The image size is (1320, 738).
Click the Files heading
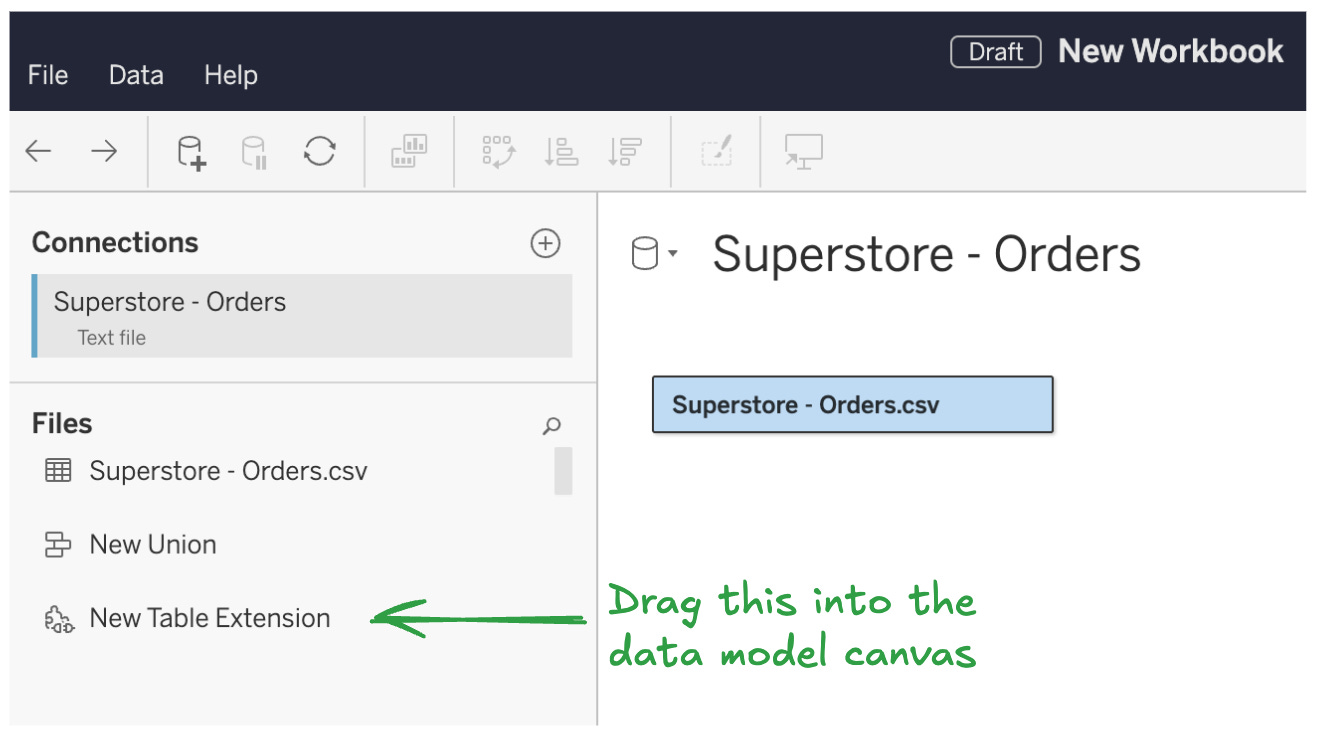coord(62,424)
